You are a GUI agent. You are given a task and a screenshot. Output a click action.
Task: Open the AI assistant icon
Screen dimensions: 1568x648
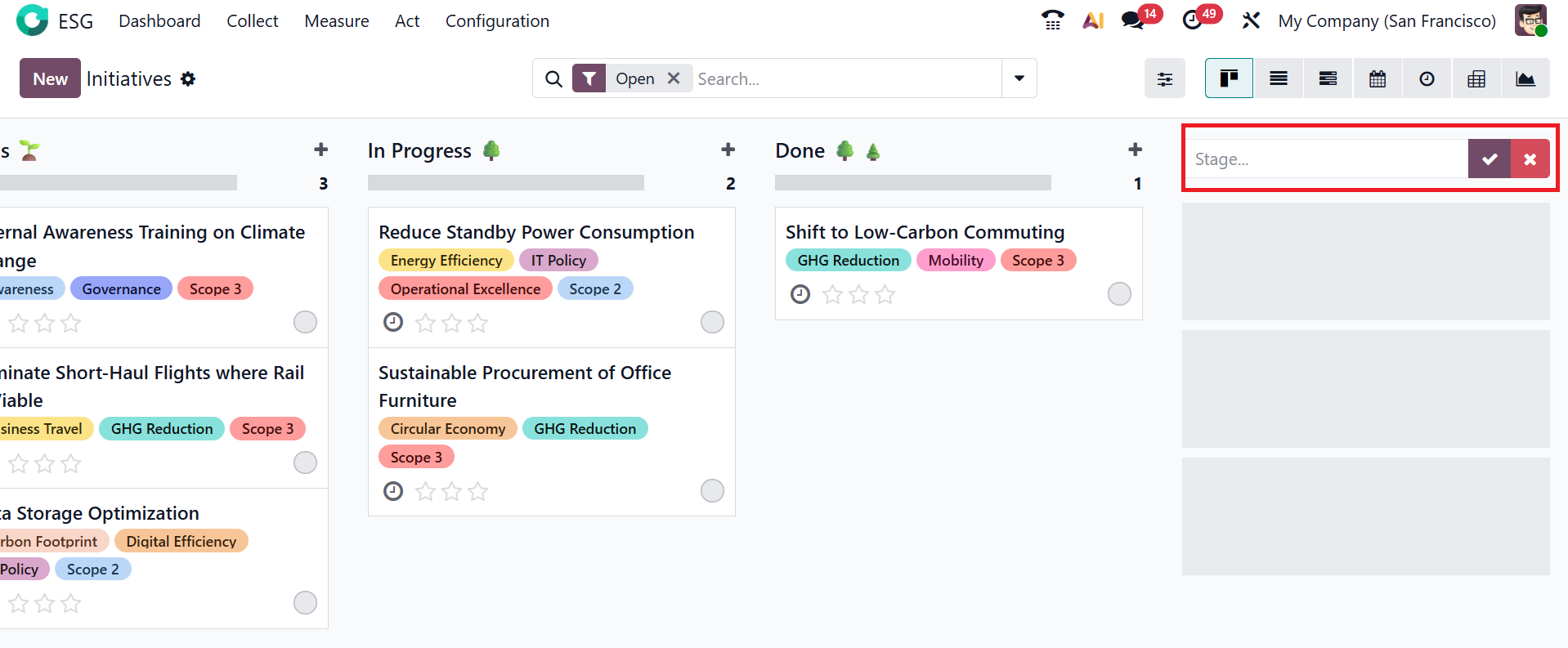[1093, 20]
